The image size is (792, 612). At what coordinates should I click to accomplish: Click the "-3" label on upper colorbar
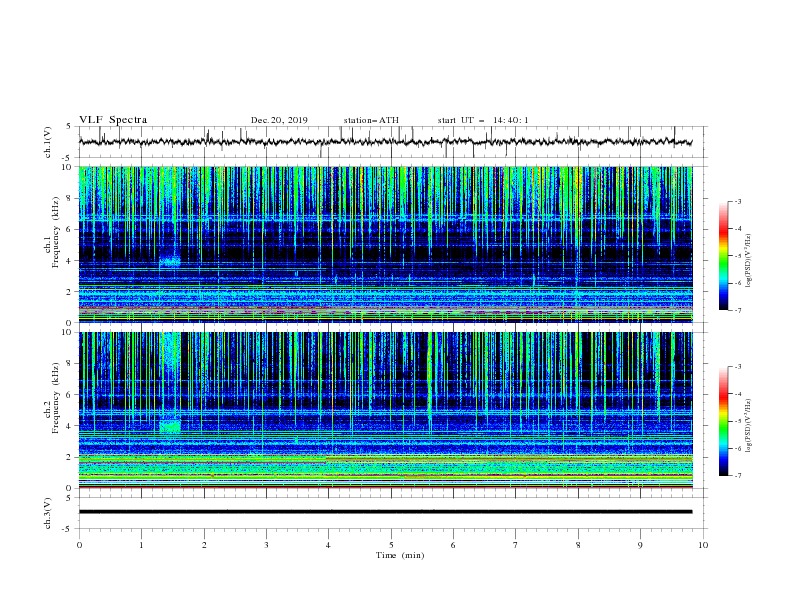click(738, 201)
